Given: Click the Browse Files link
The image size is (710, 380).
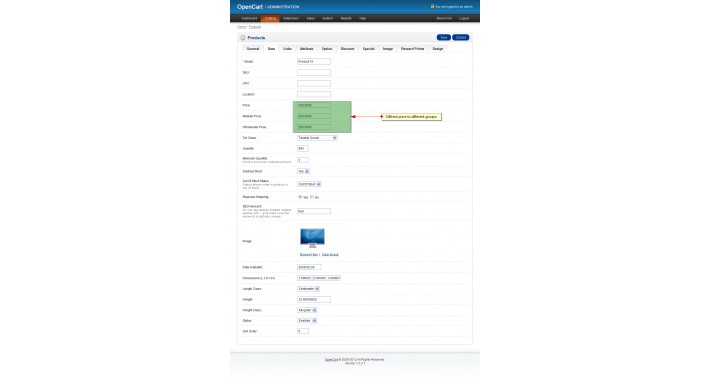Looking at the screenshot, I should 309,255.
